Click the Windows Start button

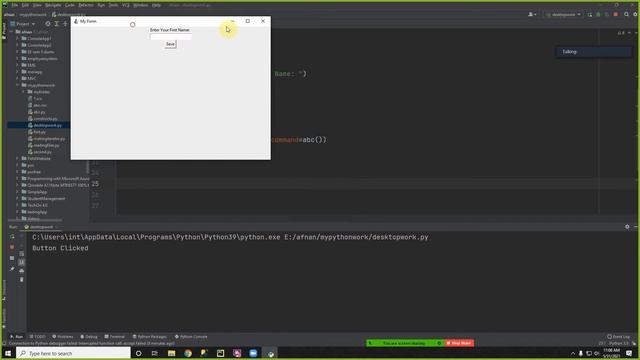tap(8, 353)
